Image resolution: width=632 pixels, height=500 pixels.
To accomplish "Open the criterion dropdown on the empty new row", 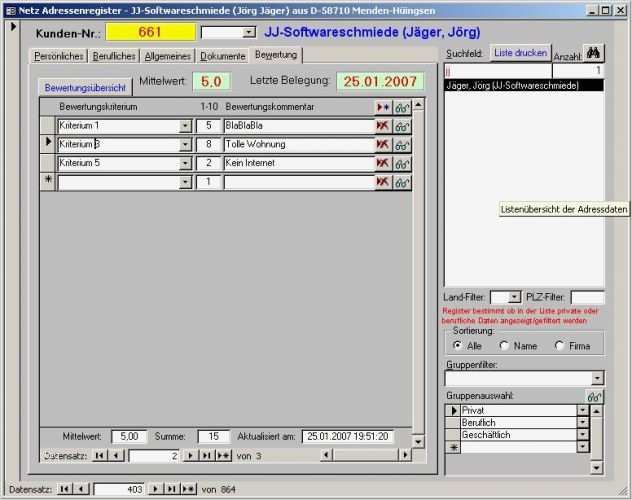I will (x=185, y=182).
